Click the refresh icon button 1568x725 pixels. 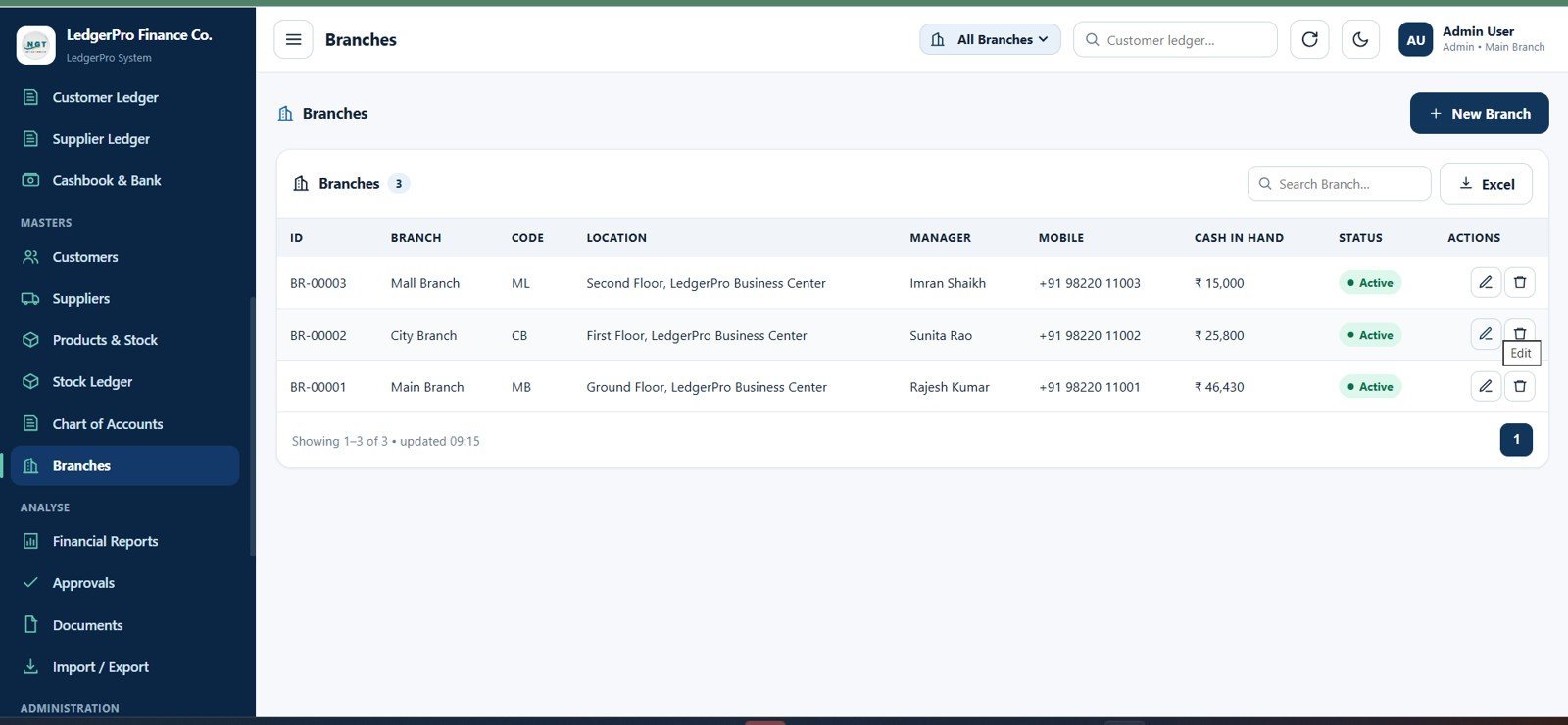1309,40
